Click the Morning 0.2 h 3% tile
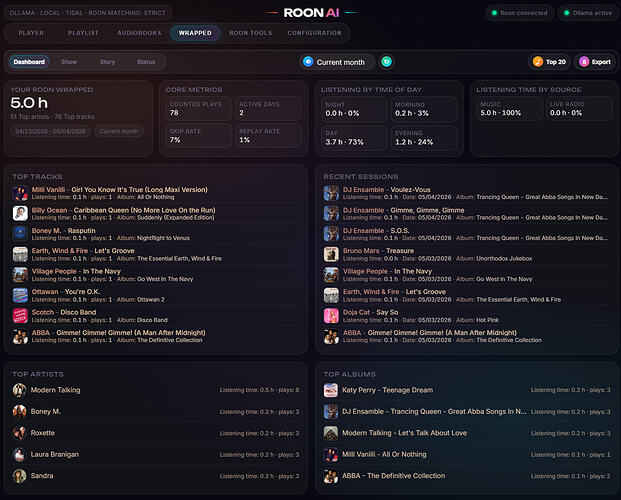Screen dimensions: 621x500 424,109
